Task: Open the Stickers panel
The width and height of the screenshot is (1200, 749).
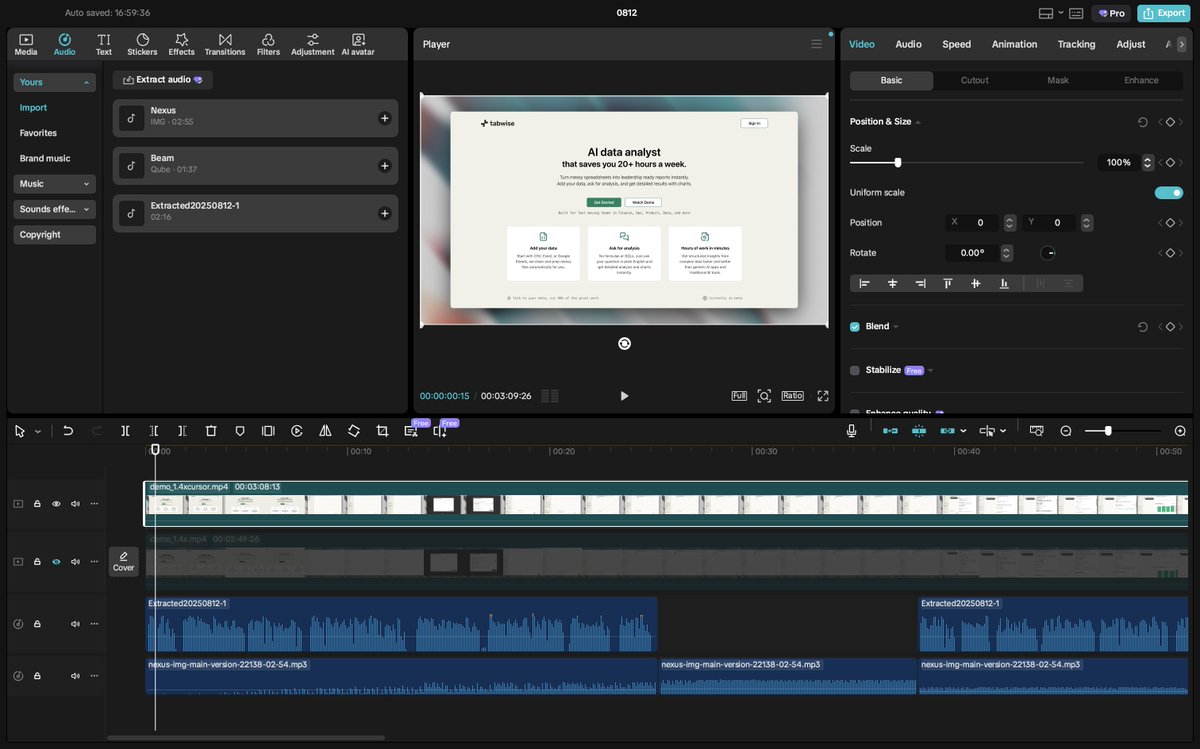Action: 142,44
